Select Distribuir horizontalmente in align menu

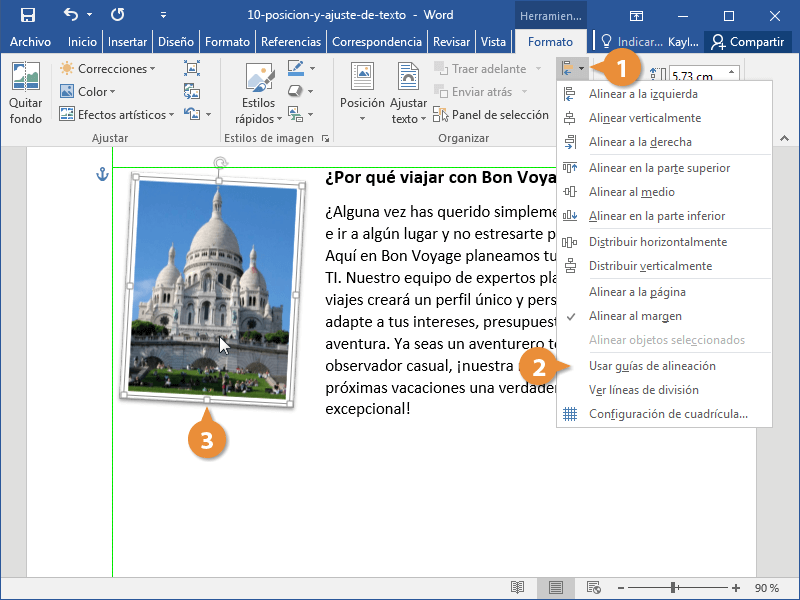point(657,242)
